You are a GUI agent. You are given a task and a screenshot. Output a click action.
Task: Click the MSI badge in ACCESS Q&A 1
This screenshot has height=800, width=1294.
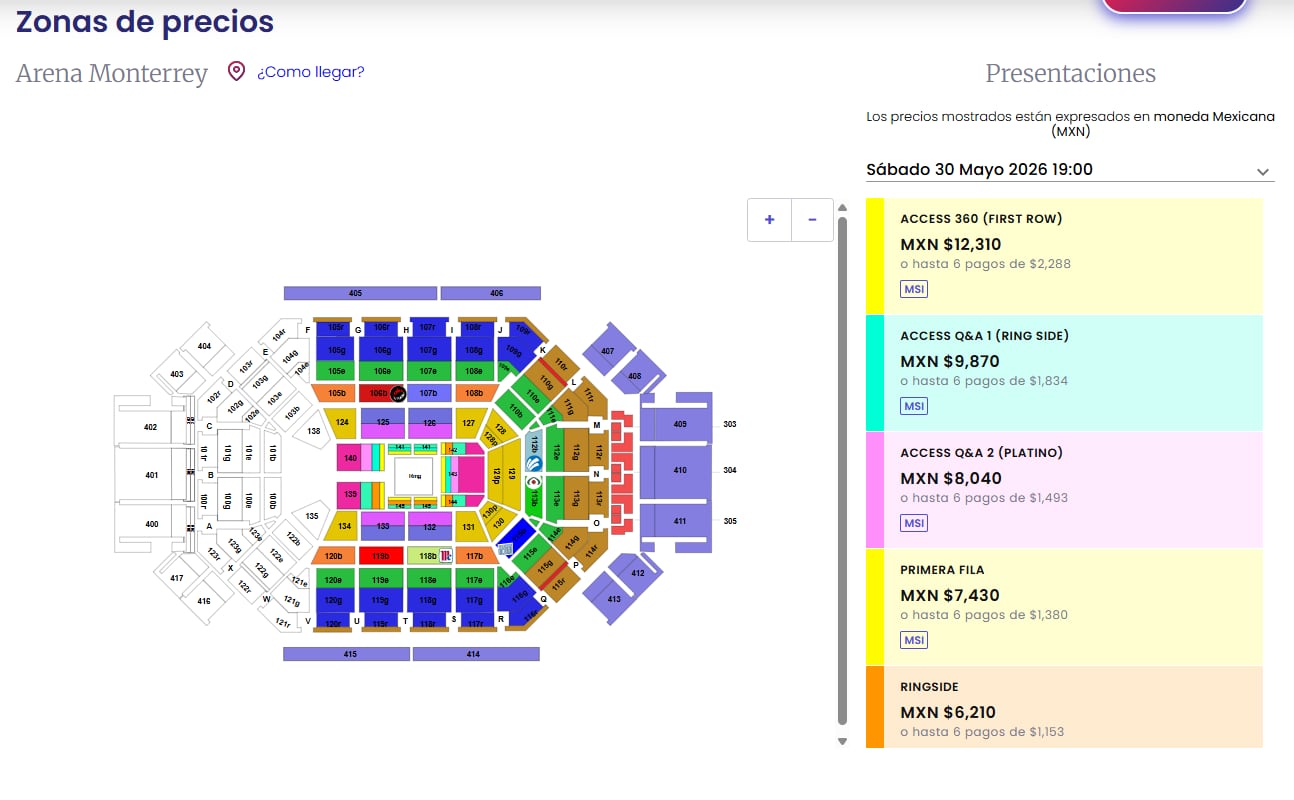pos(913,405)
